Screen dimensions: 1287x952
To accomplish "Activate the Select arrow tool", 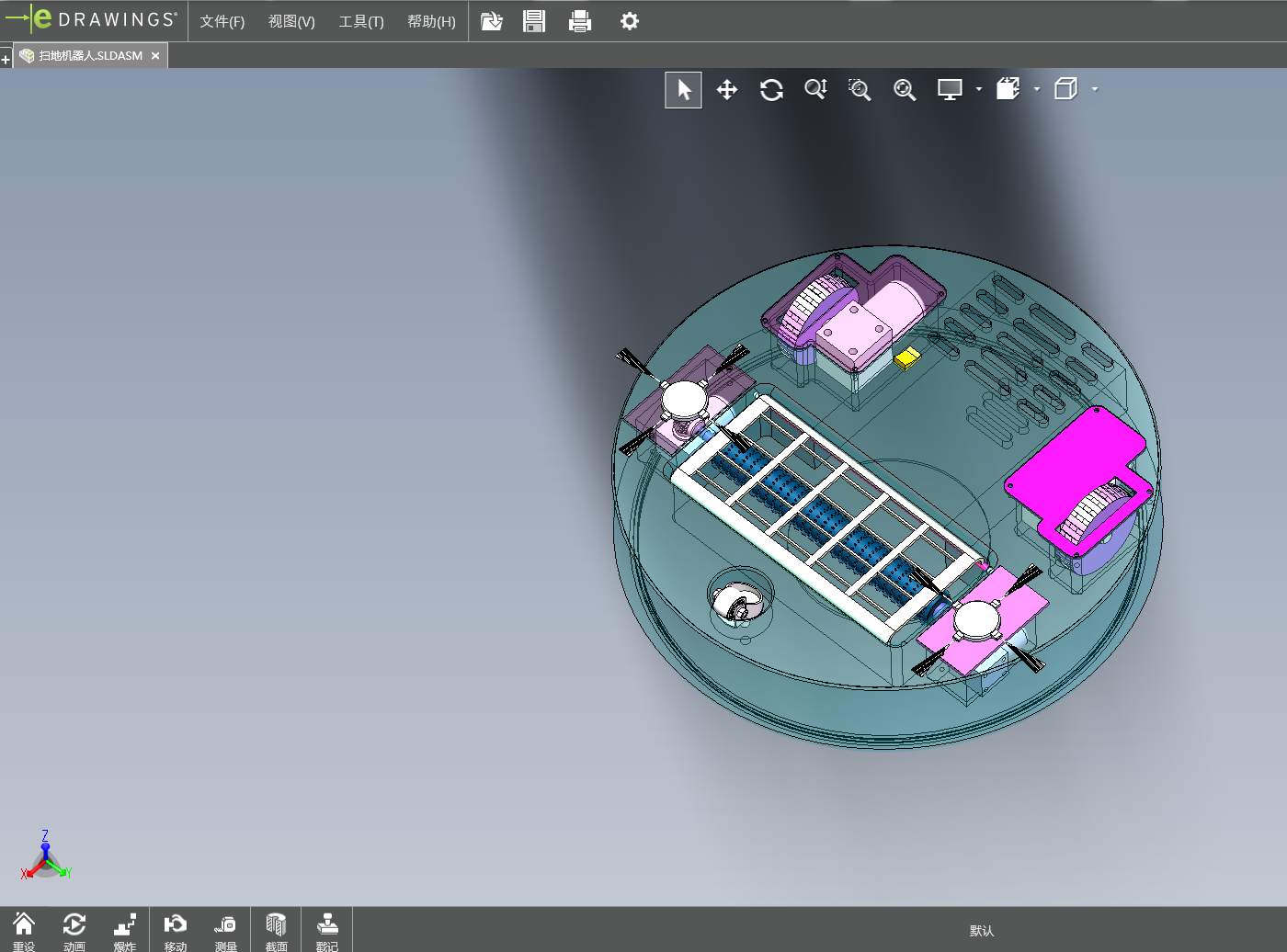I will coord(683,89).
